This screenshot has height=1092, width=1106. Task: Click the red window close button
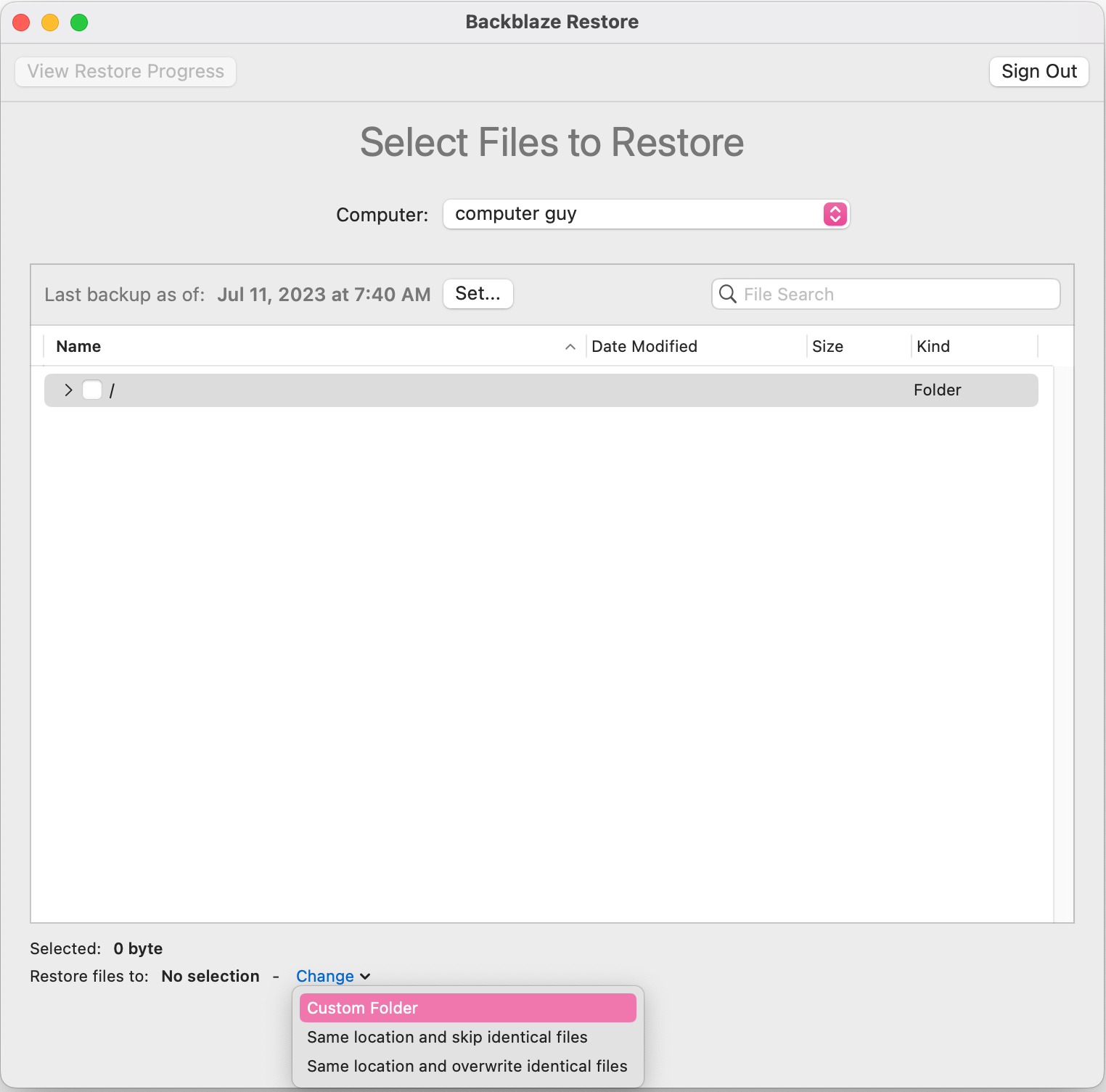(x=21, y=22)
